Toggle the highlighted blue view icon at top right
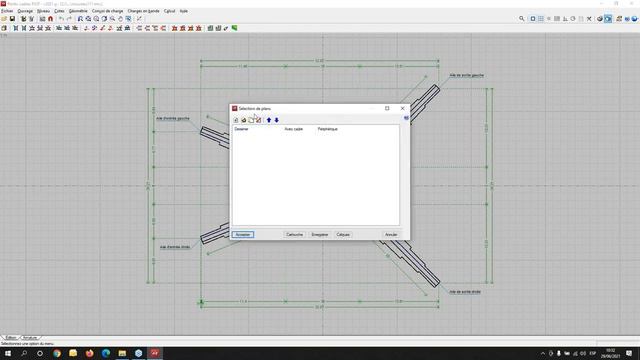The height and width of the screenshot is (360, 640). click(x=608, y=19)
